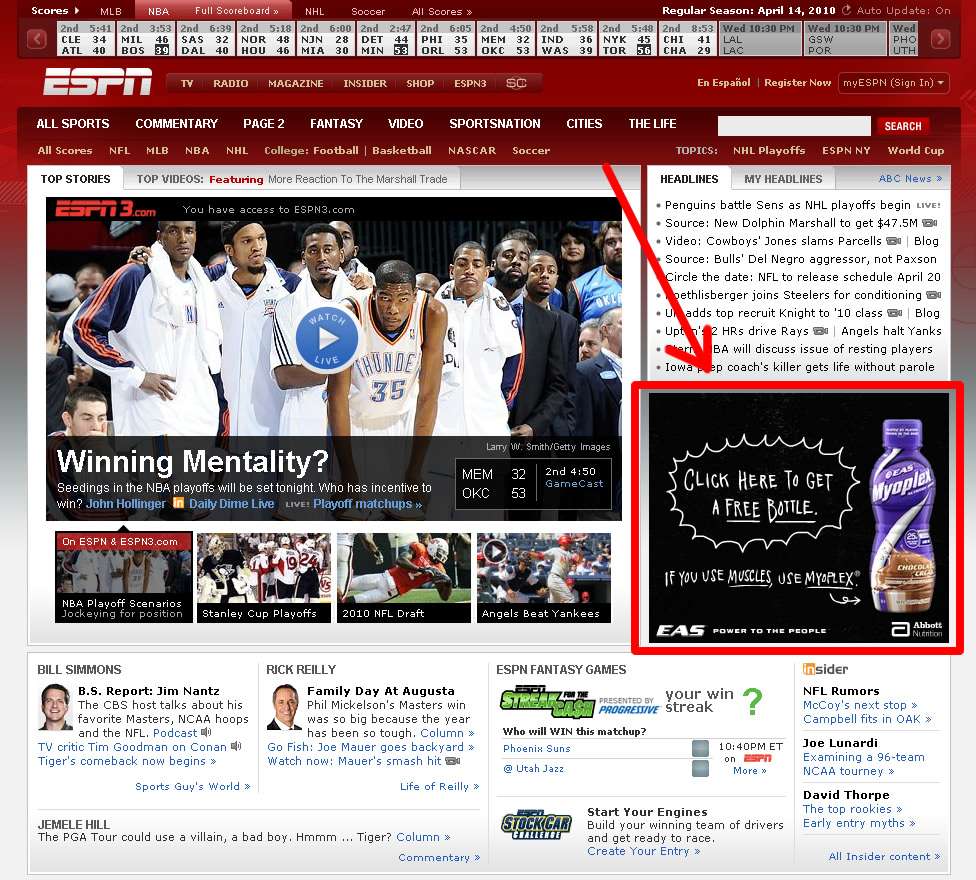The image size is (976, 880).
Task: Click the scoreboard left arrow
Action: pos(37,39)
